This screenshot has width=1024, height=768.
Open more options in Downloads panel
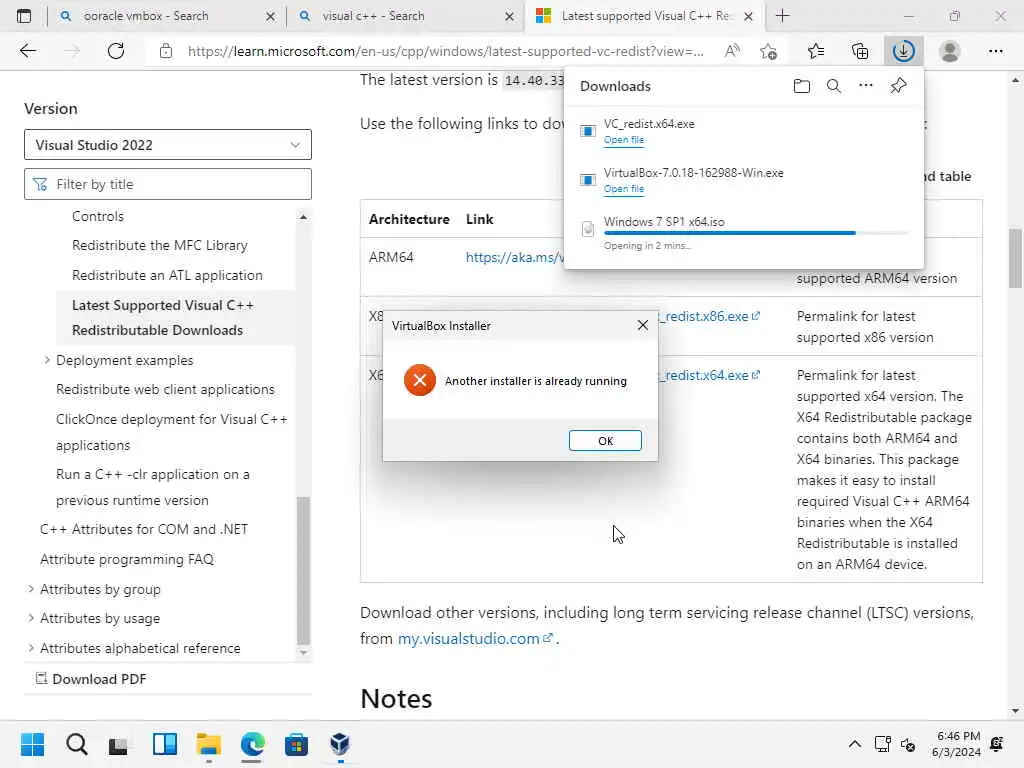(865, 86)
